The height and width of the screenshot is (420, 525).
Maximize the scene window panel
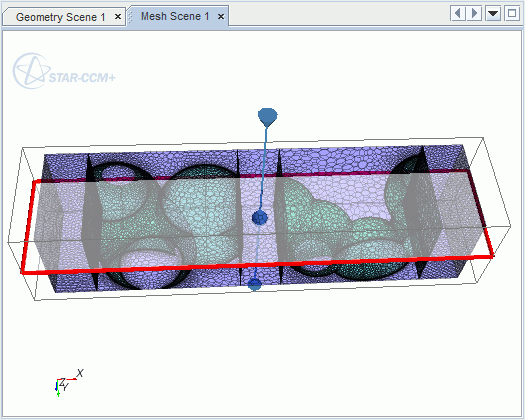(x=512, y=14)
